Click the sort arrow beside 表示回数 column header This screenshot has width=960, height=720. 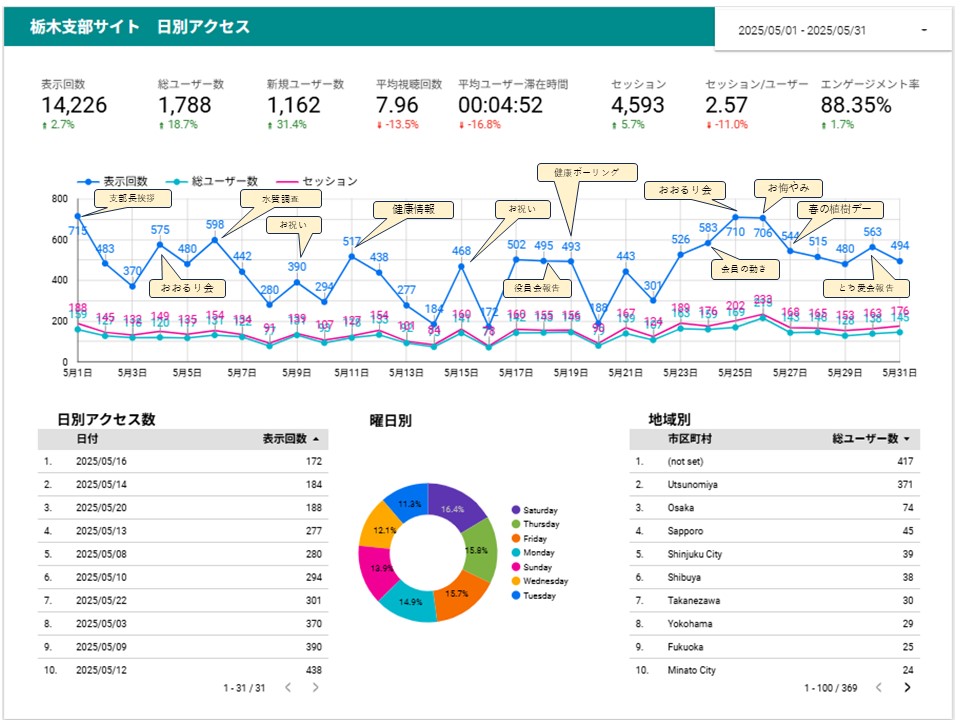pos(317,439)
